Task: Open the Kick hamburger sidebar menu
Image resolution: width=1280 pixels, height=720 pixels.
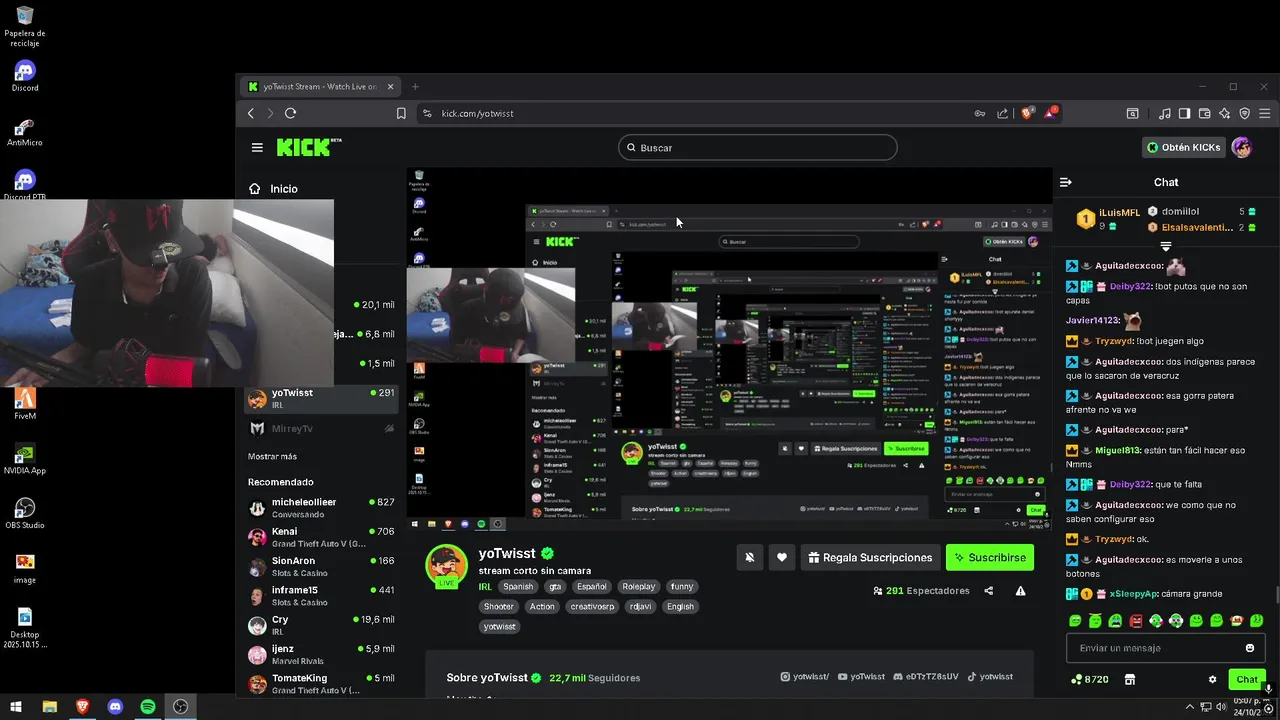Action: point(257,148)
